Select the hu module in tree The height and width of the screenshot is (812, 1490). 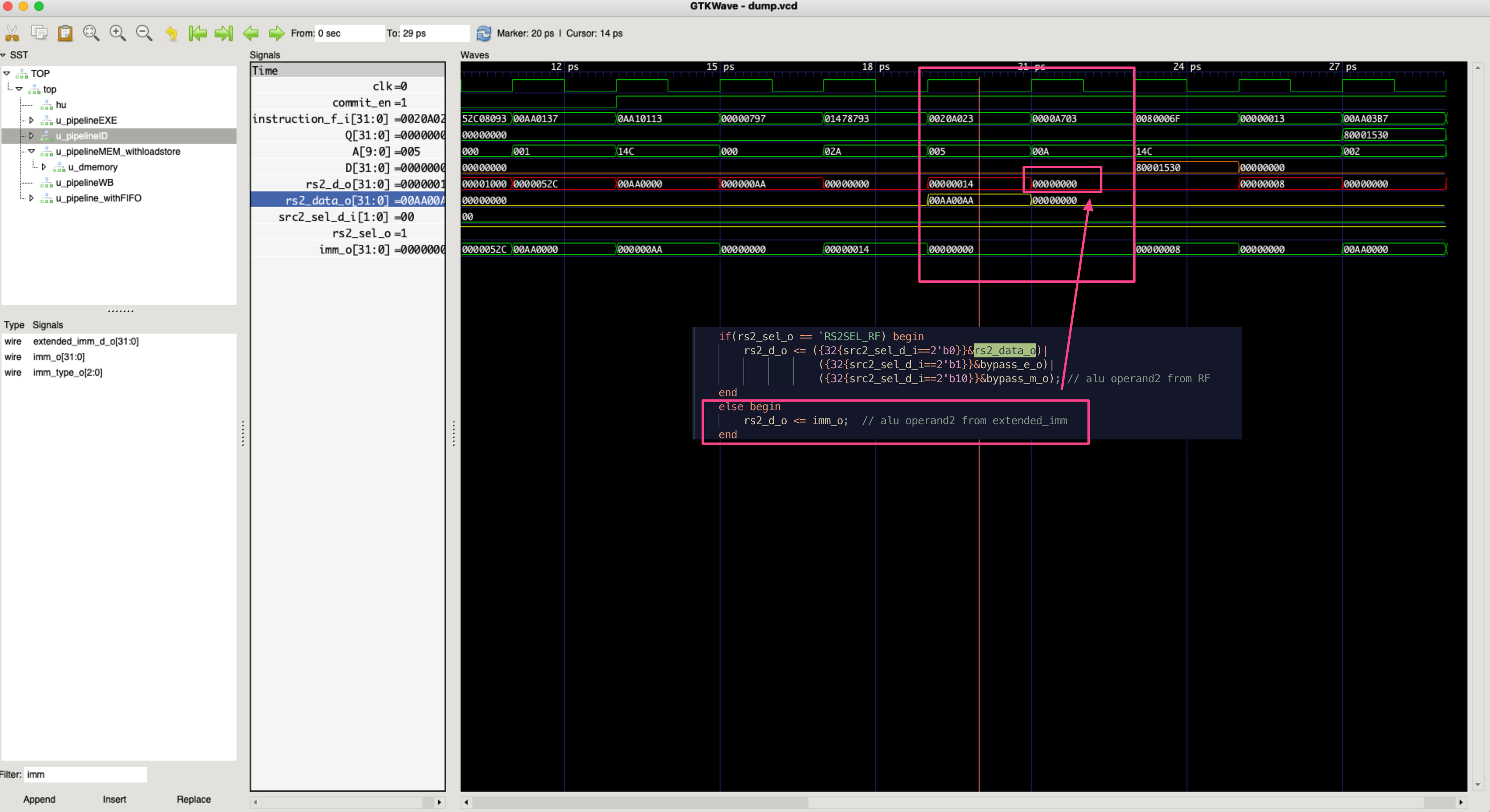61,105
